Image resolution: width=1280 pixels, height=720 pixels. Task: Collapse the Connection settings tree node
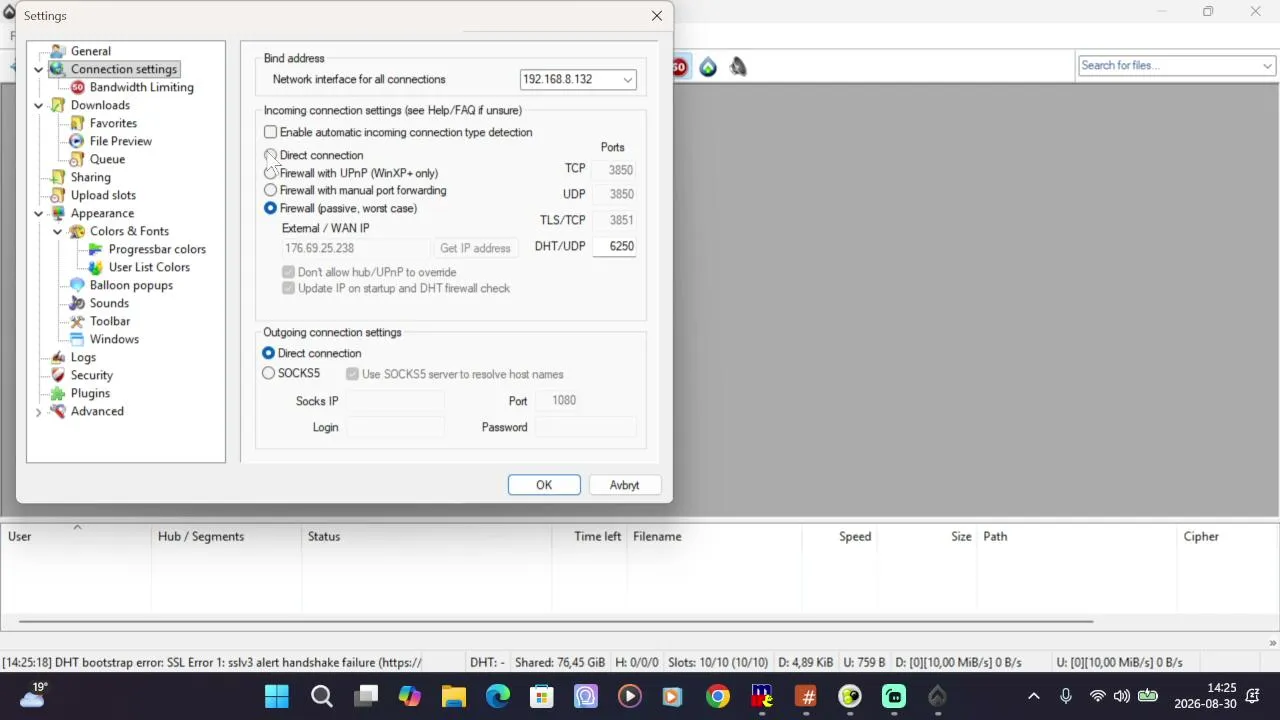(39, 70)
